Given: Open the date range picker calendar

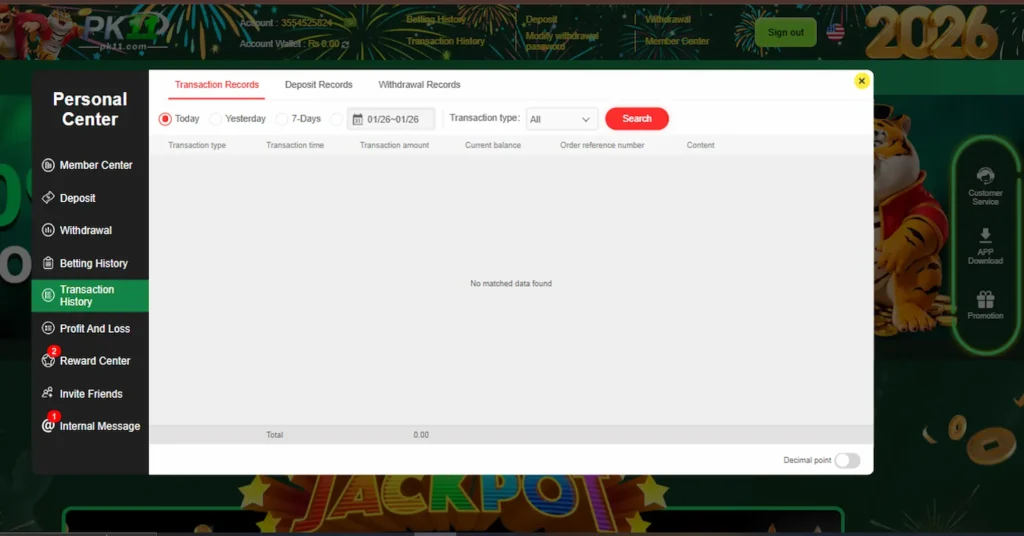Looking at the screenshot, I should pos(391,119).
